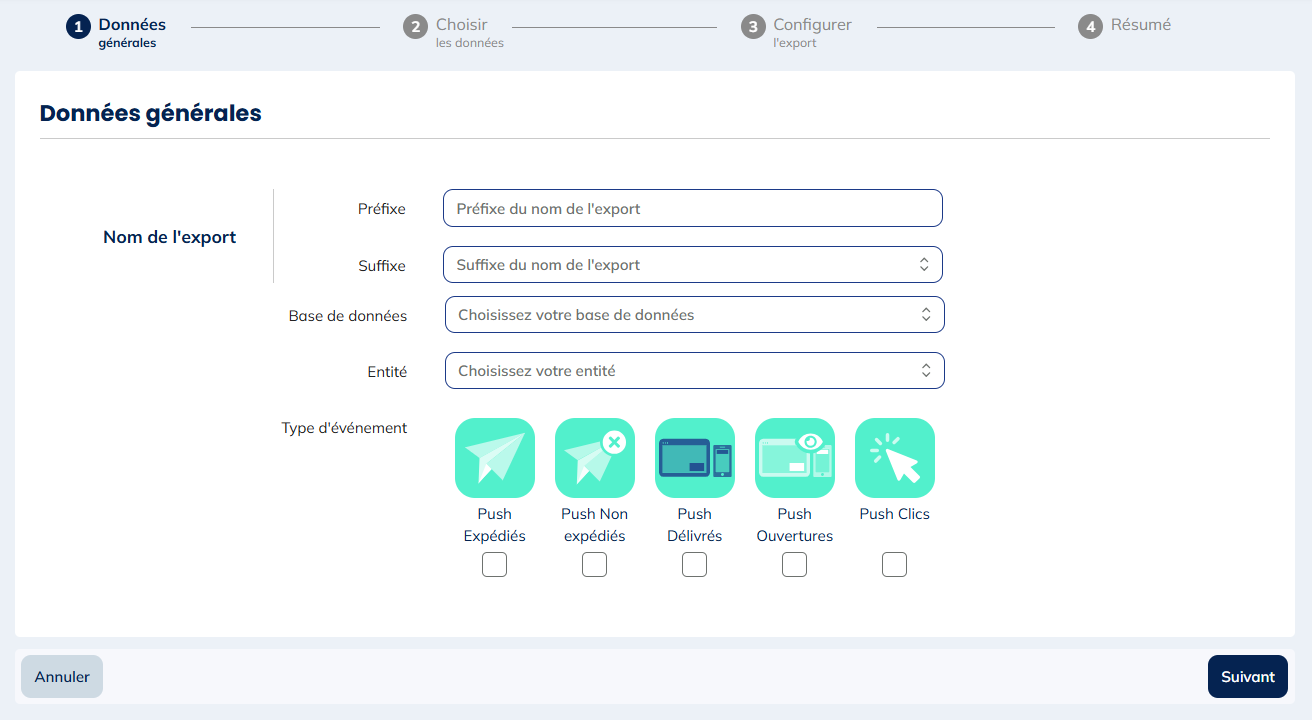Click the Push Clics cursor icon
Screen dimensions: 1312x720
tap(894, 458)
